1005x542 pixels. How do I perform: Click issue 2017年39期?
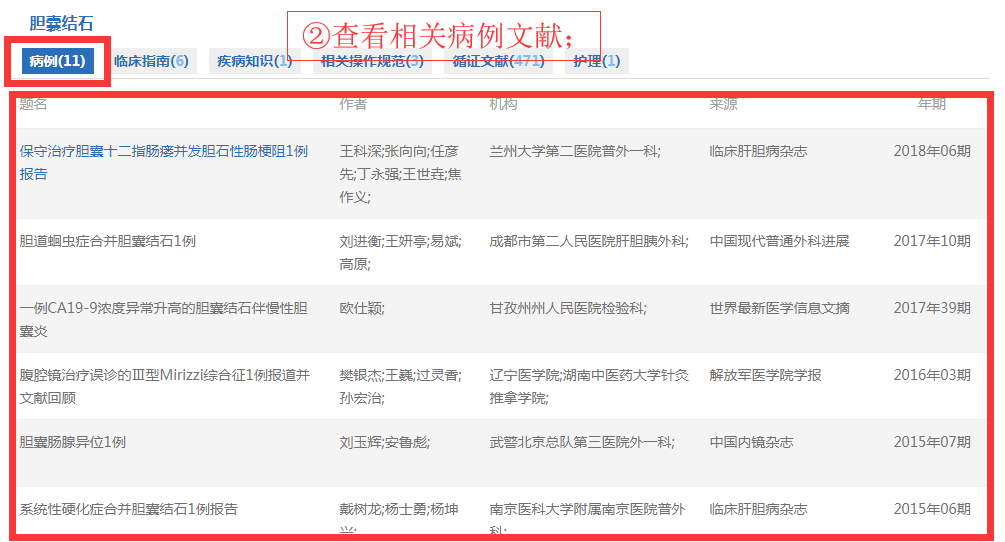coord(932,308)
